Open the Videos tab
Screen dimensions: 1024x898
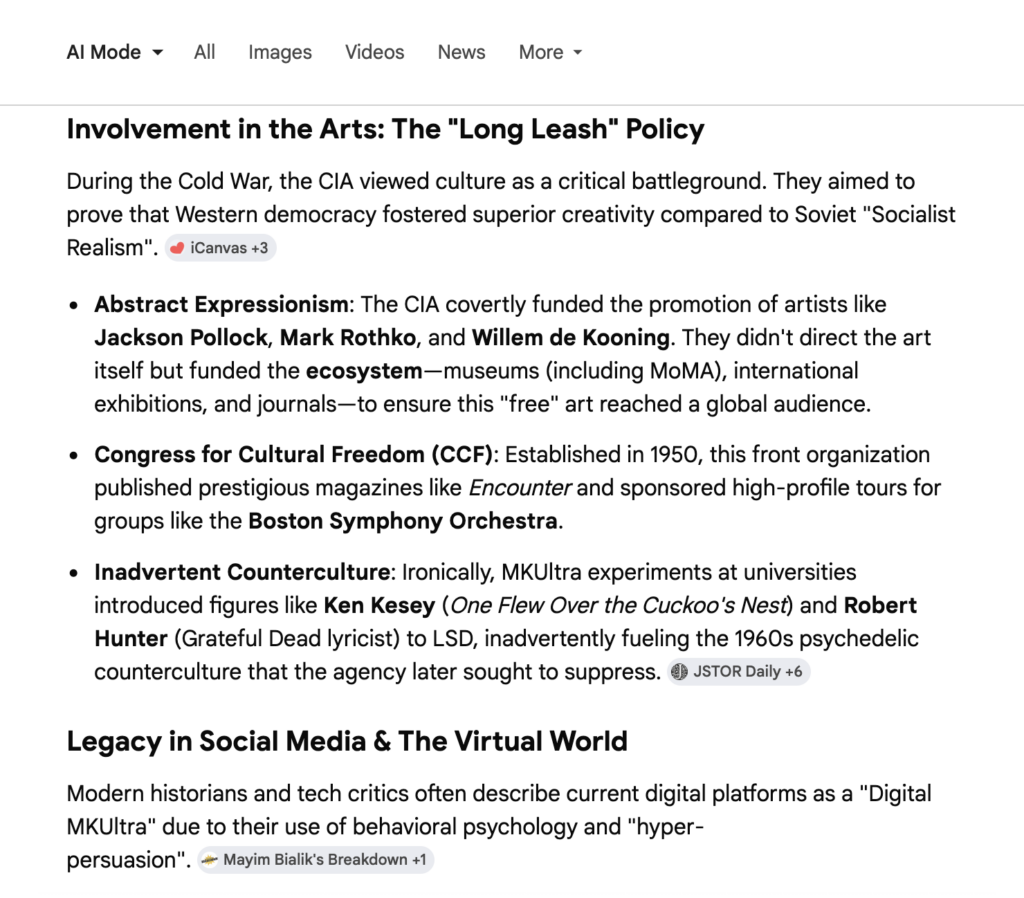pos(375,52)
